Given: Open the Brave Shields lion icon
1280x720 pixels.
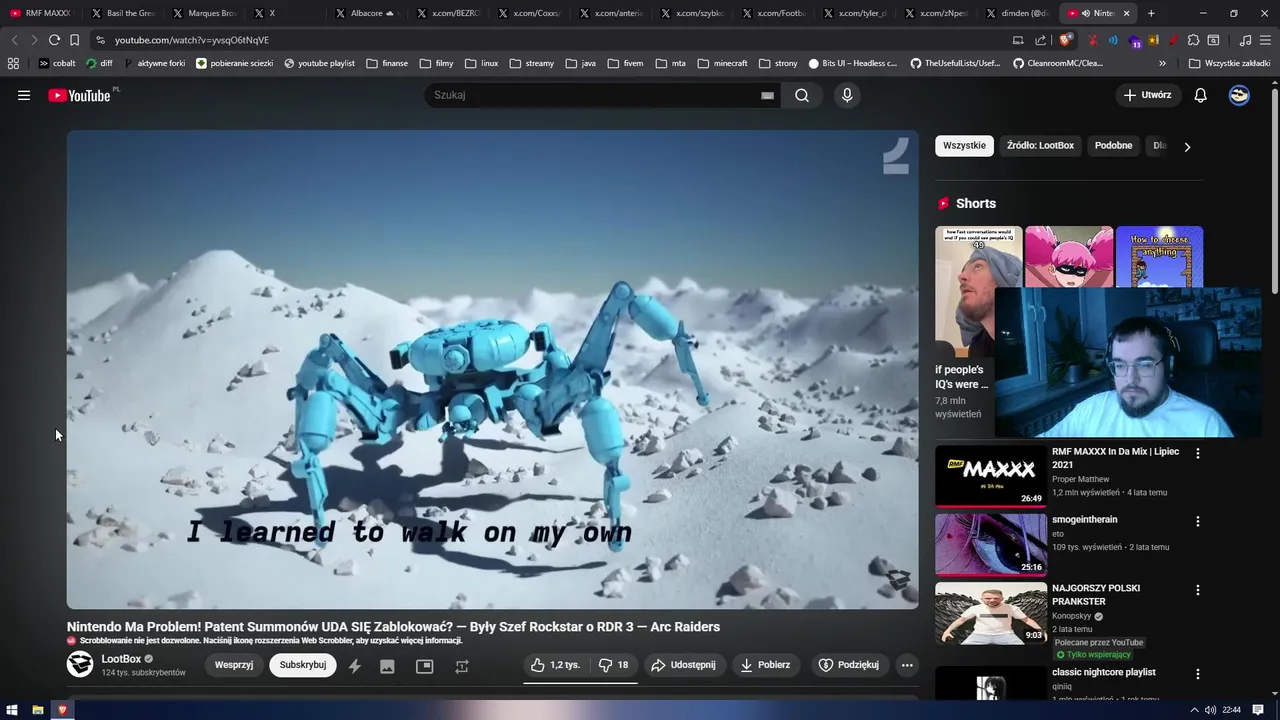Looking at the screenshot, I should coord(1065,40).
